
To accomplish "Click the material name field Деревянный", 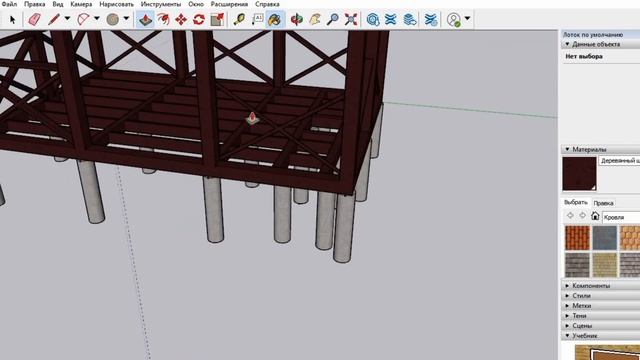I will pyautogui.click(x=619, y=161).
